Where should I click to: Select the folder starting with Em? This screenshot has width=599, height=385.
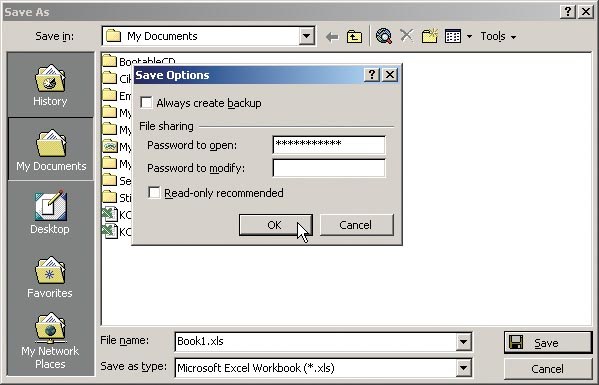(117, 95)
